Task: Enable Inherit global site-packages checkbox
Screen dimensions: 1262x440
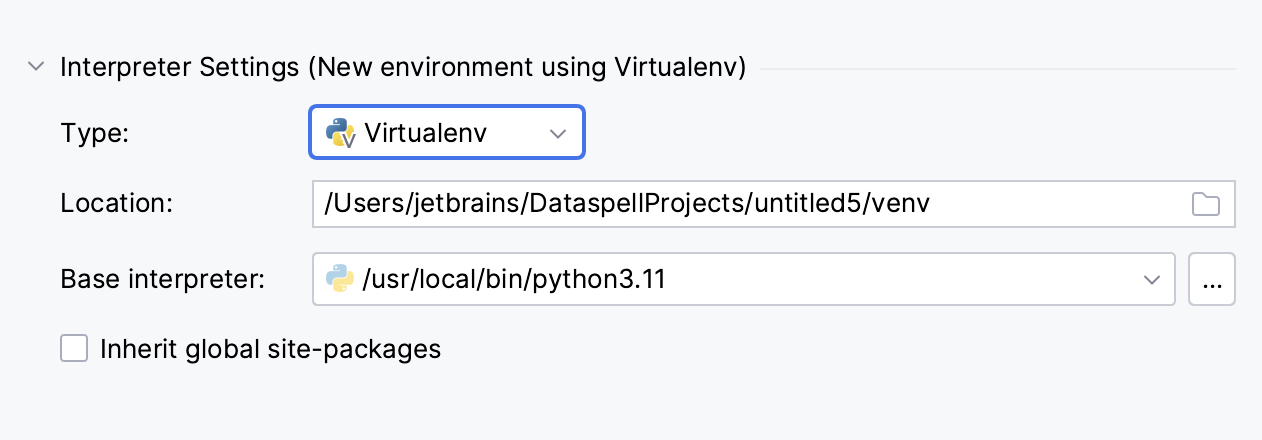Action: coord(74,349)
